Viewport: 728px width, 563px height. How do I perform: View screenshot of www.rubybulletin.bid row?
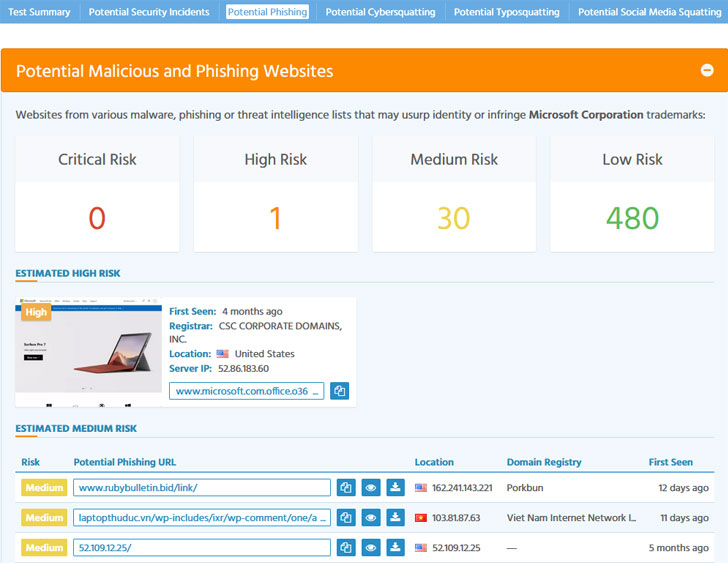tap(370, 487)
